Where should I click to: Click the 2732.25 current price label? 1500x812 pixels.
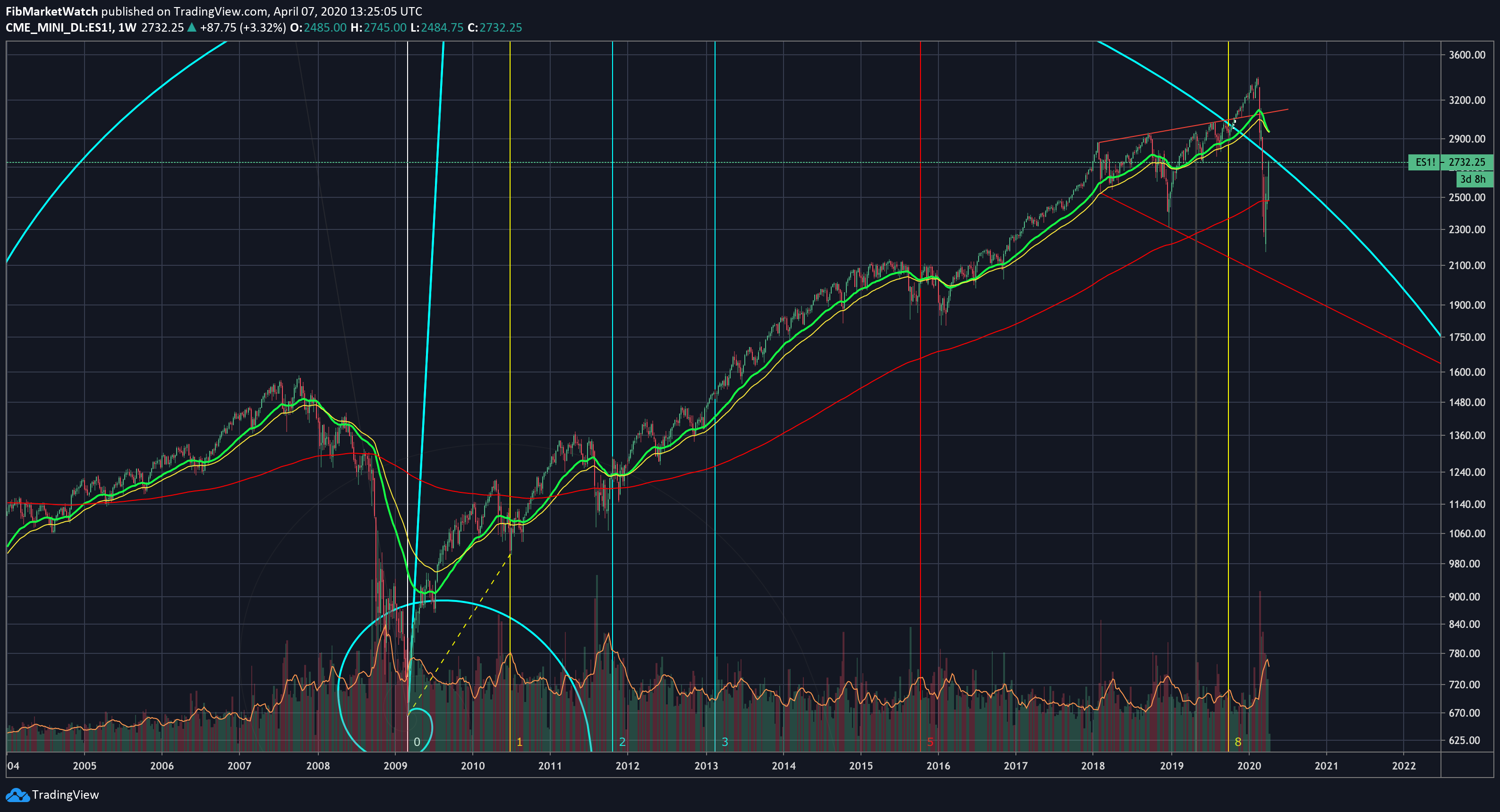(x=1467, y=162)
